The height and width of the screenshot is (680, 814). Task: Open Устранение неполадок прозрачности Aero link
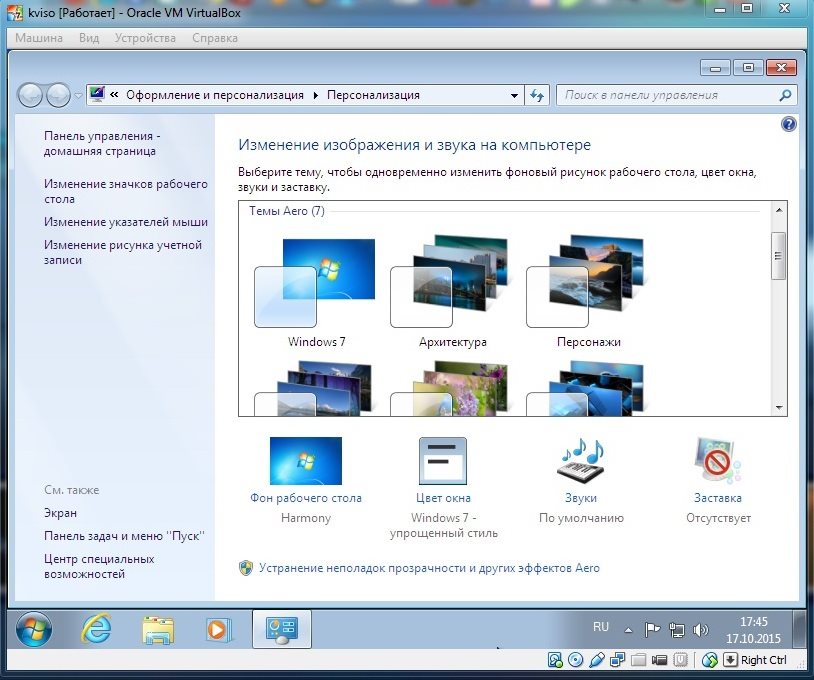[x=429, y=568]
